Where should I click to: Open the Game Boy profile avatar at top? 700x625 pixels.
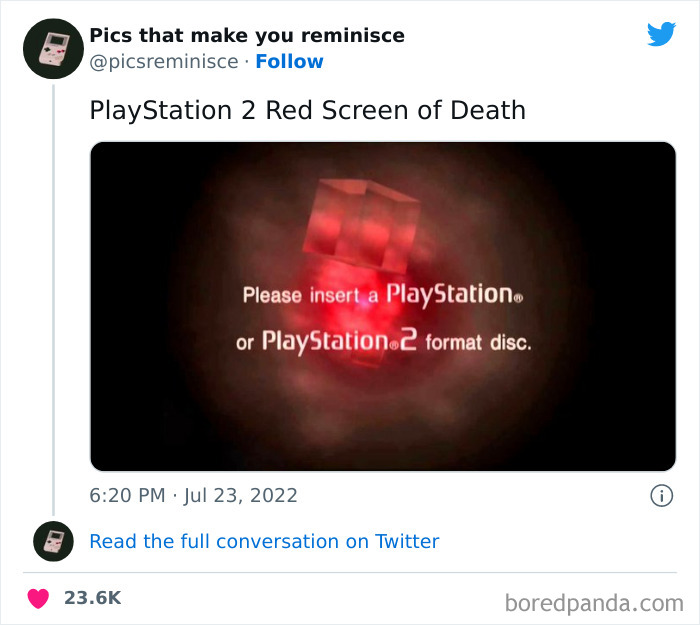coord(52,48)
